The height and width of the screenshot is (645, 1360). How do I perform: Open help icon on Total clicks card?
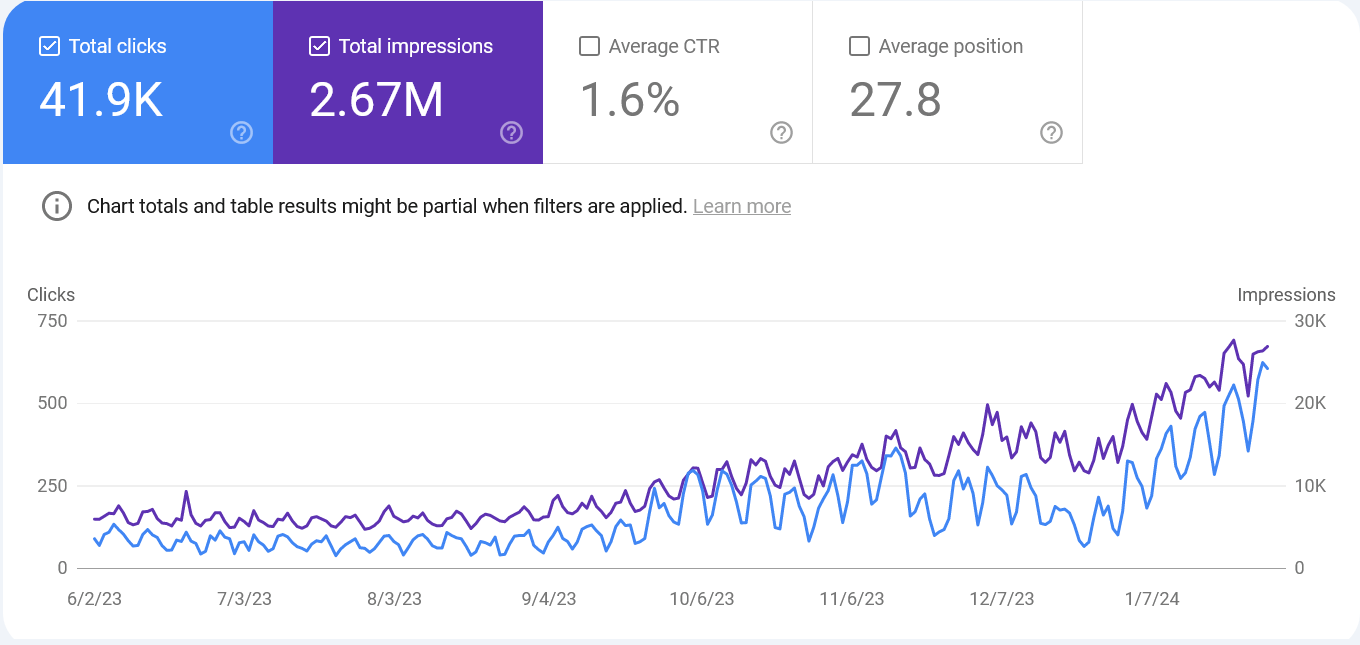coord(241,132)
